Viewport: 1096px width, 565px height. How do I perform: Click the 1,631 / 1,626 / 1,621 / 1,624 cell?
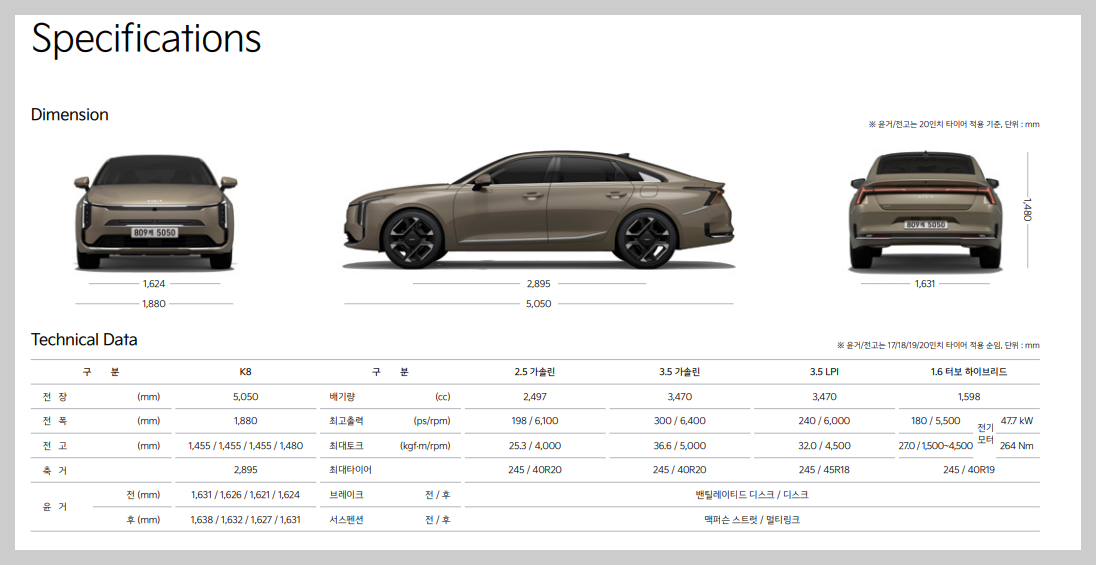click(245, 495)
